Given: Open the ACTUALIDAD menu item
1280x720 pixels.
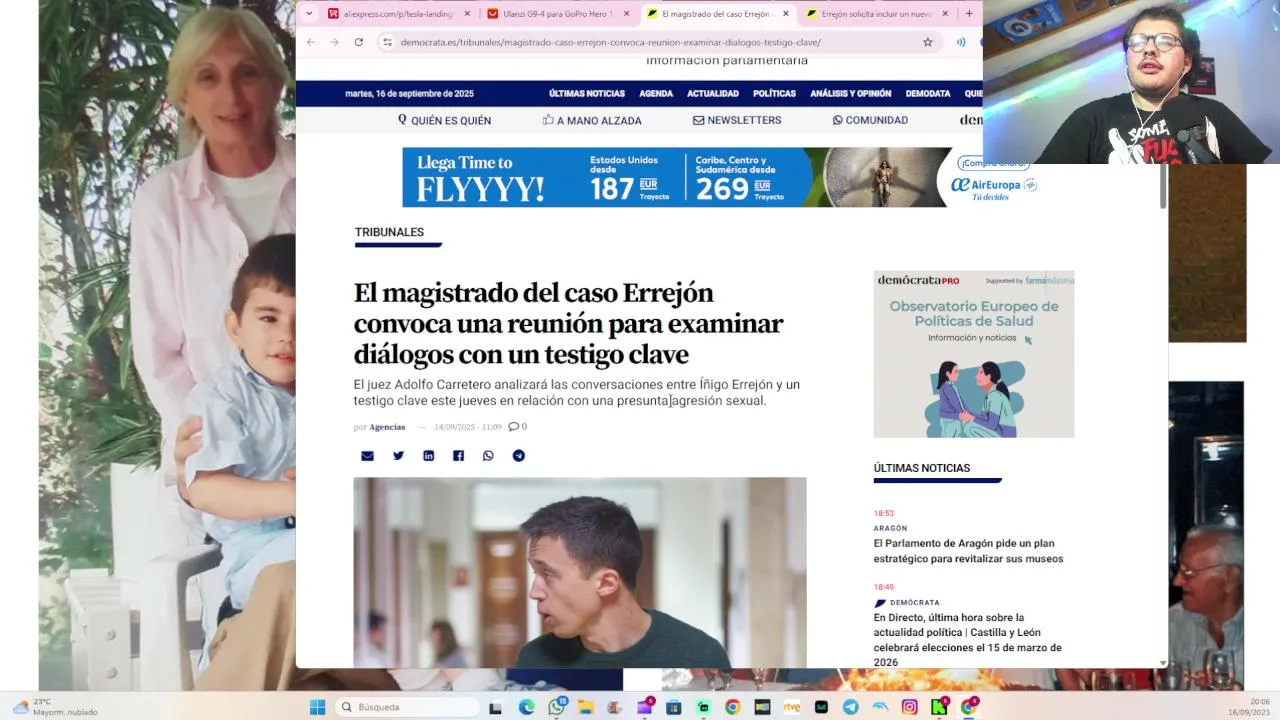Looking at the screenshot, I should pyautogui.click(x=713, y=94).
